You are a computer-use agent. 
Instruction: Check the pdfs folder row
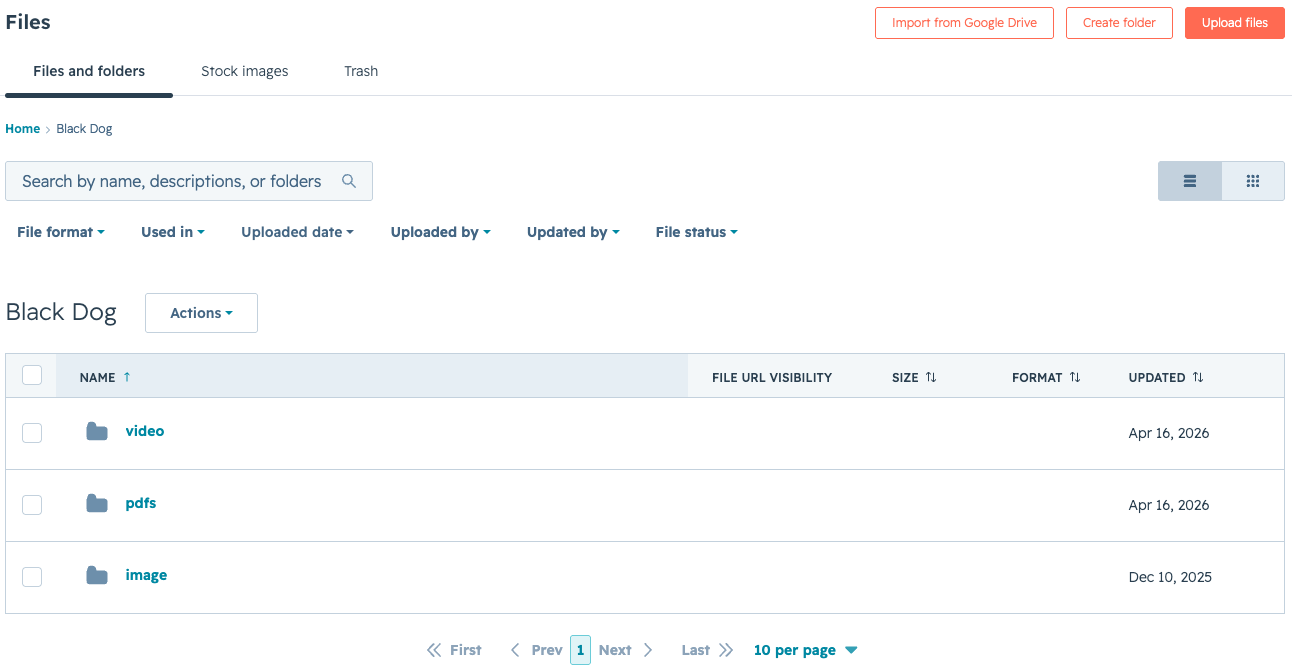click(32, 505)
